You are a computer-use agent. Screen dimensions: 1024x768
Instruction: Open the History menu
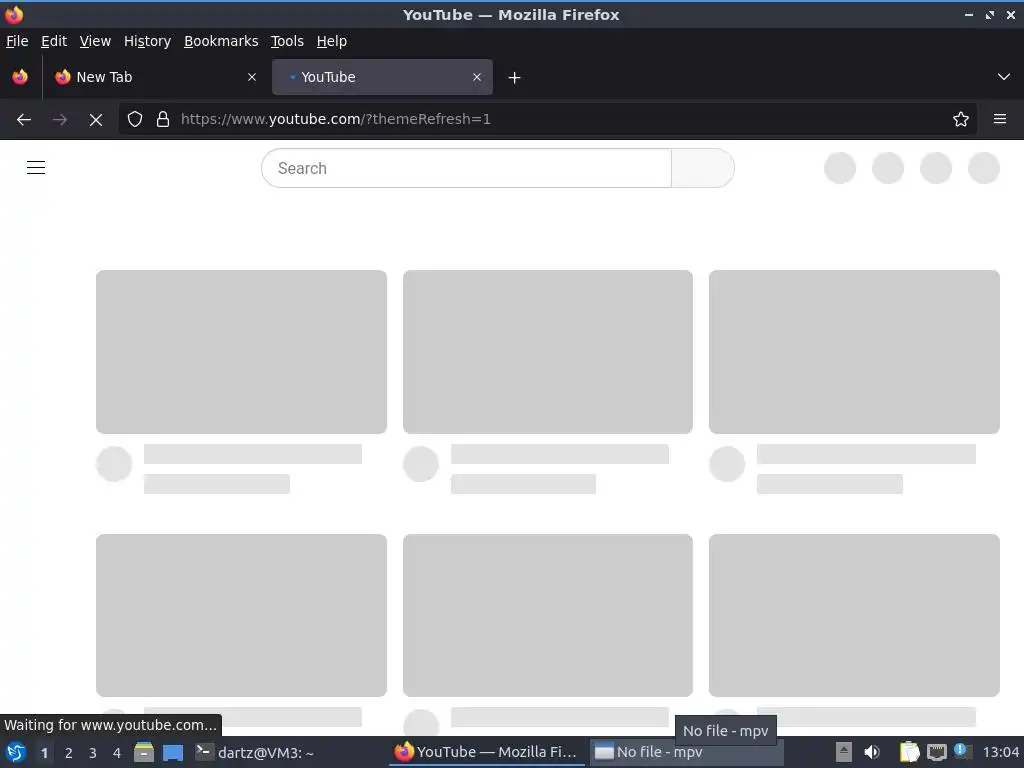[148, 41]
